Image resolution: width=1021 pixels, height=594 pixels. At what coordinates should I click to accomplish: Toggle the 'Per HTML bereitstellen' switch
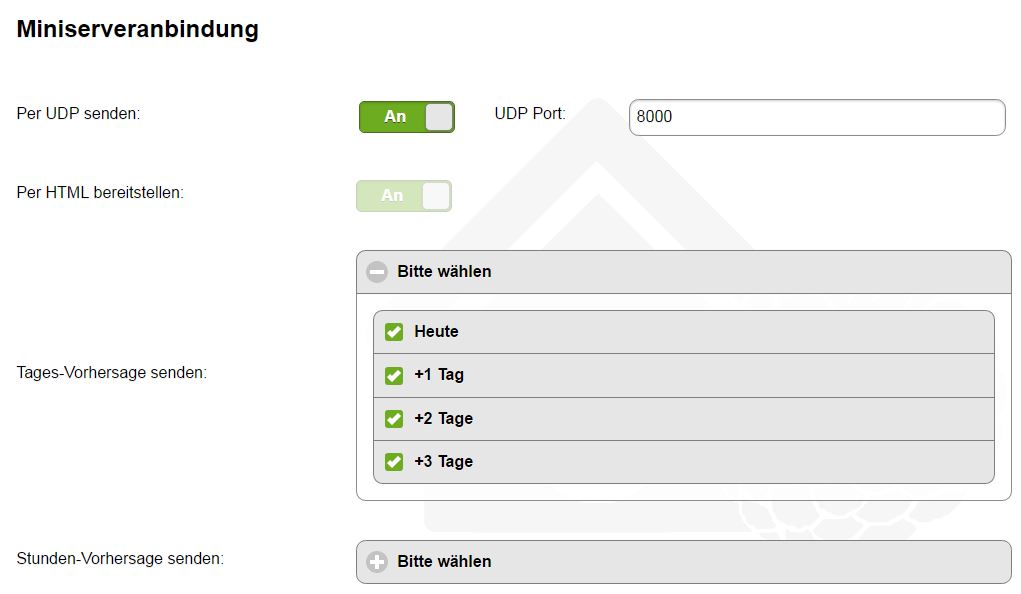tap(404, 196)
